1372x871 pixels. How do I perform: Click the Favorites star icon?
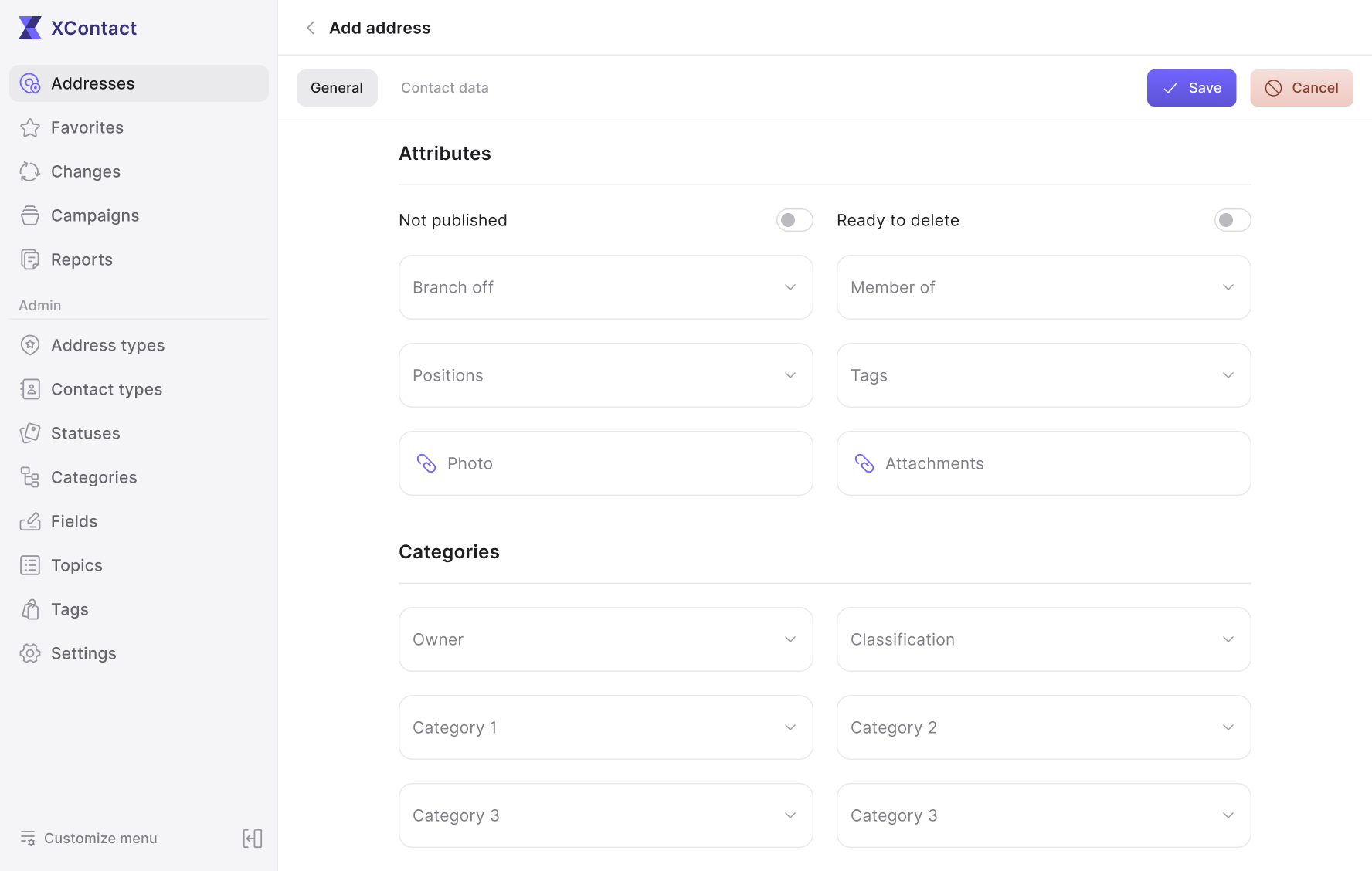point(30,127)
